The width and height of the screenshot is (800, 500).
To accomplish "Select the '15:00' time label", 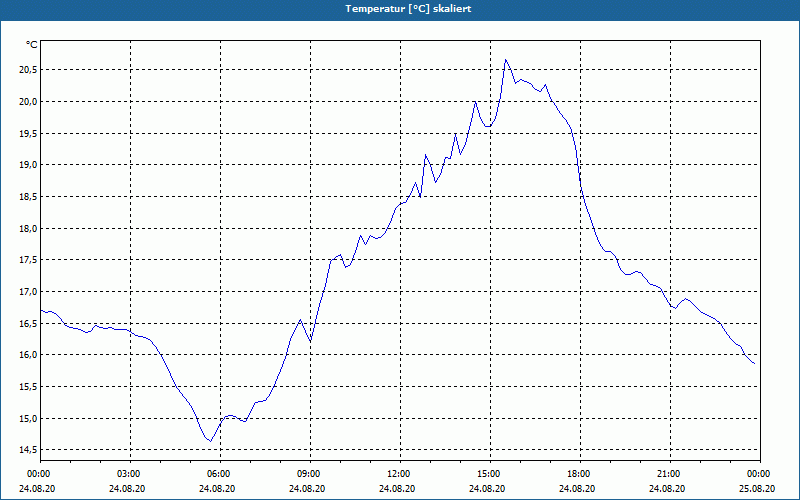I will pyautogui.click(x=490, y=474).
